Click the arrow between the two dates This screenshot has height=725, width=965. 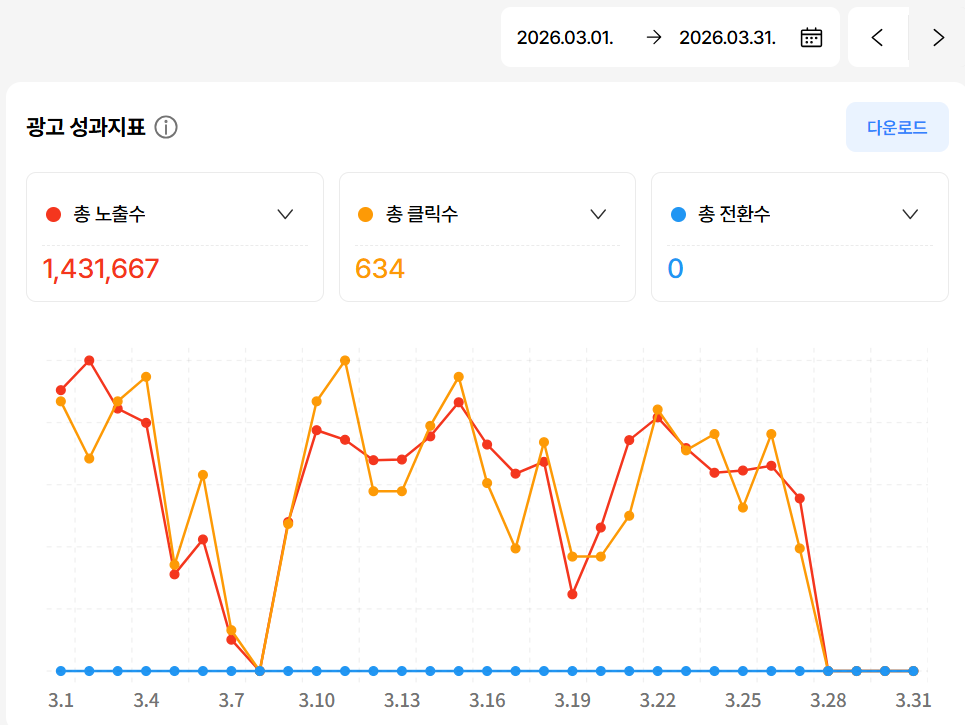point(654,38)
